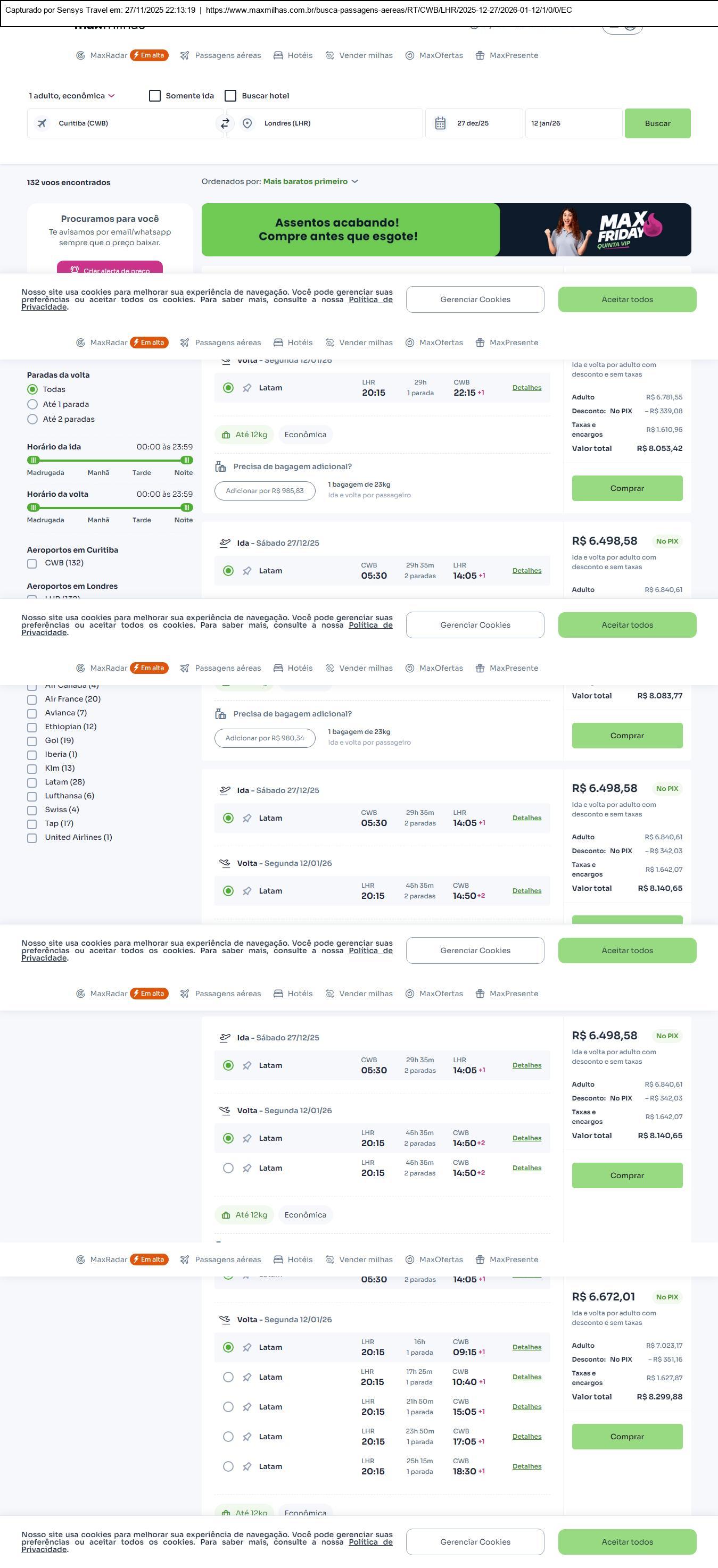This screenshot has width=718, height=1568.
Task: Click the calendar icon in the date field
Action: (x=440, y=123)
